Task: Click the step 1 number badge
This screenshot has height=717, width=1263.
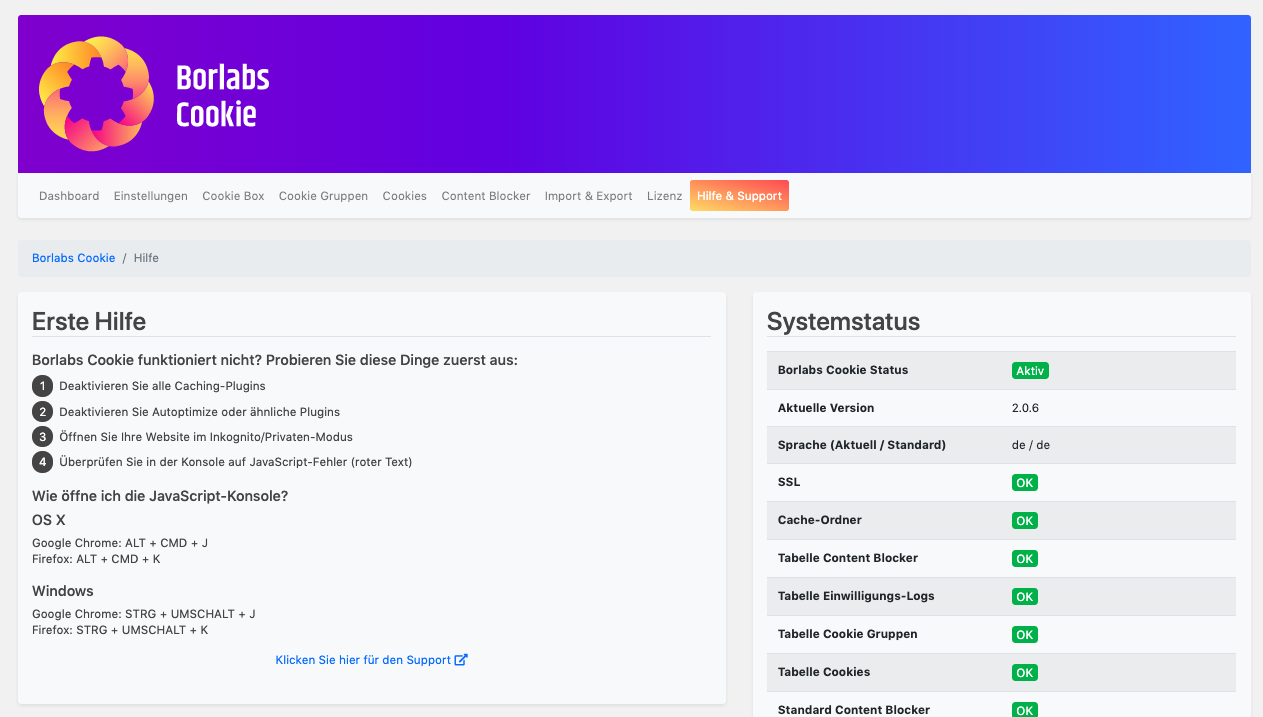Action: click(x=42, y=386)
